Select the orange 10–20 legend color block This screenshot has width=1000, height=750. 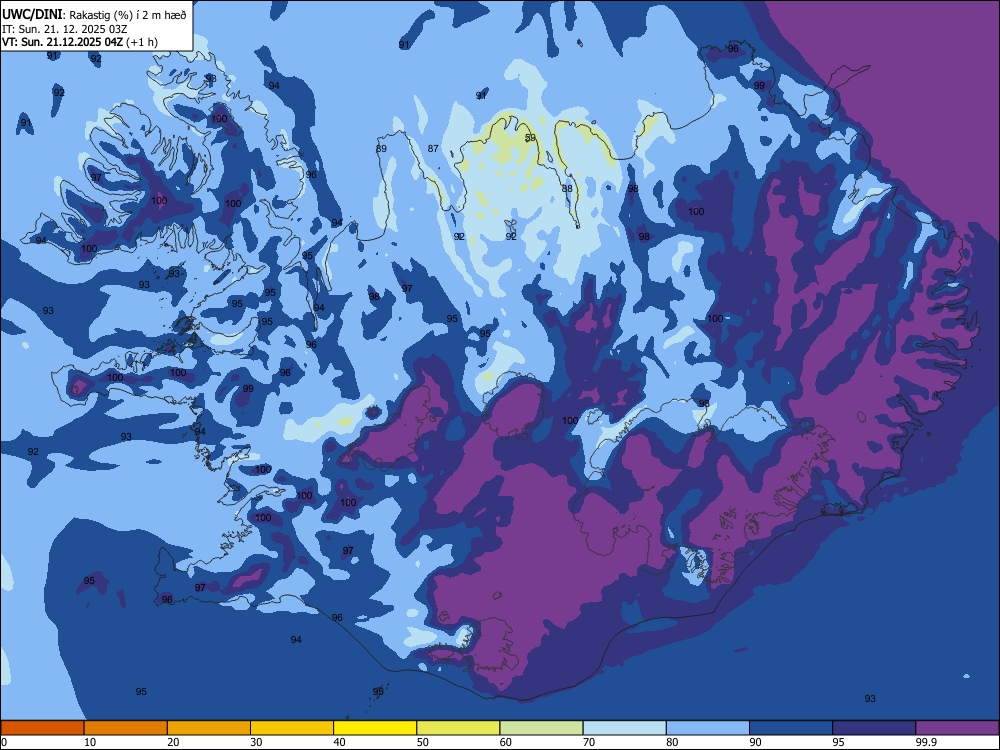(x=126, y=728)
